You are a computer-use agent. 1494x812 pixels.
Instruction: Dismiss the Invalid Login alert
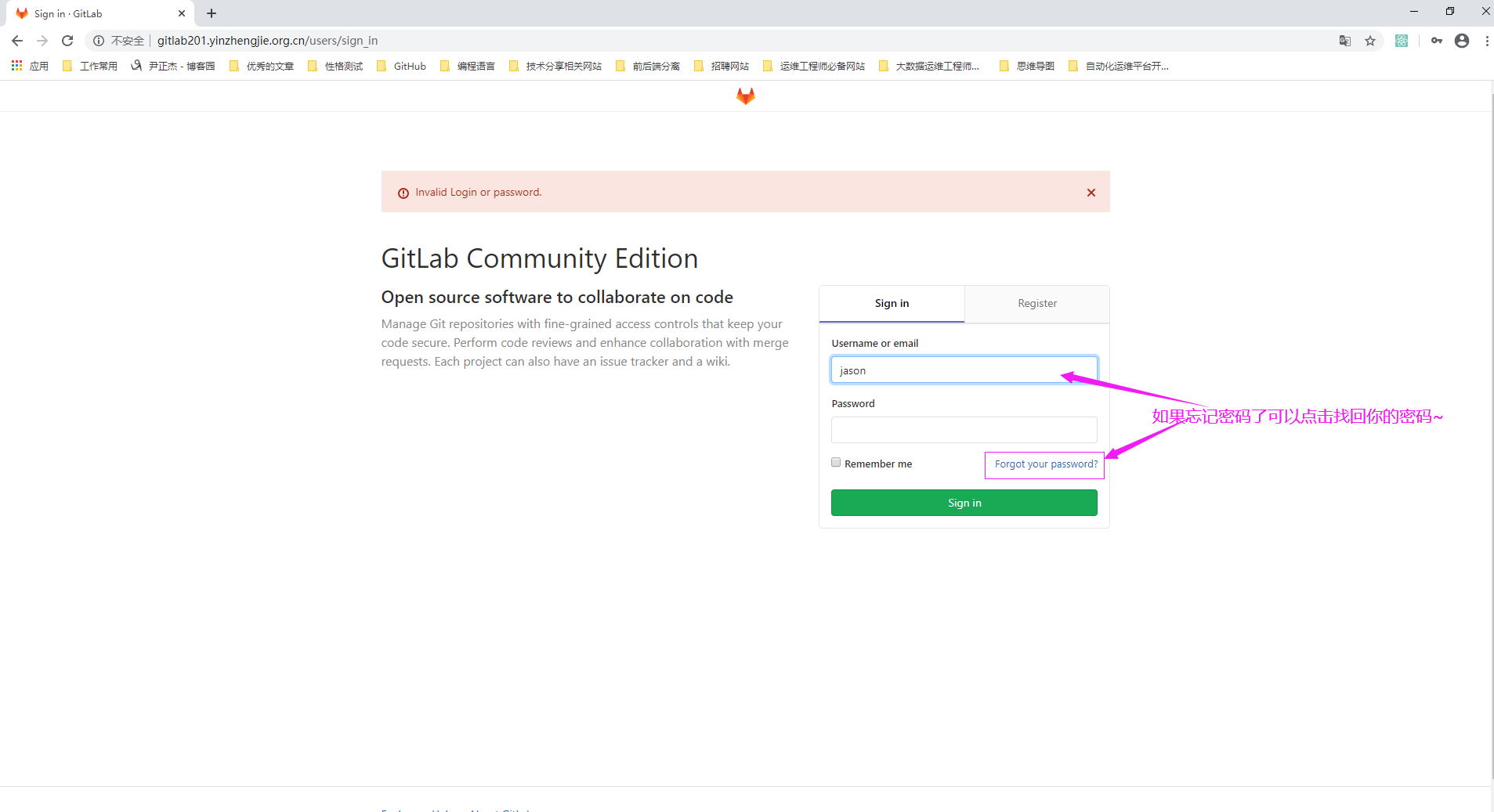point(1091,193)
